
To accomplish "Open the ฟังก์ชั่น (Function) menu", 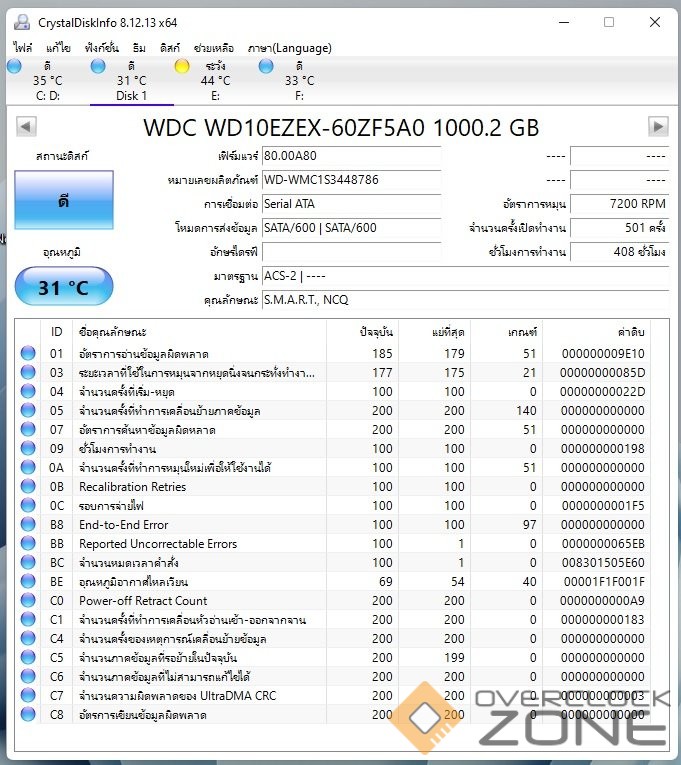I will (101, 48).
